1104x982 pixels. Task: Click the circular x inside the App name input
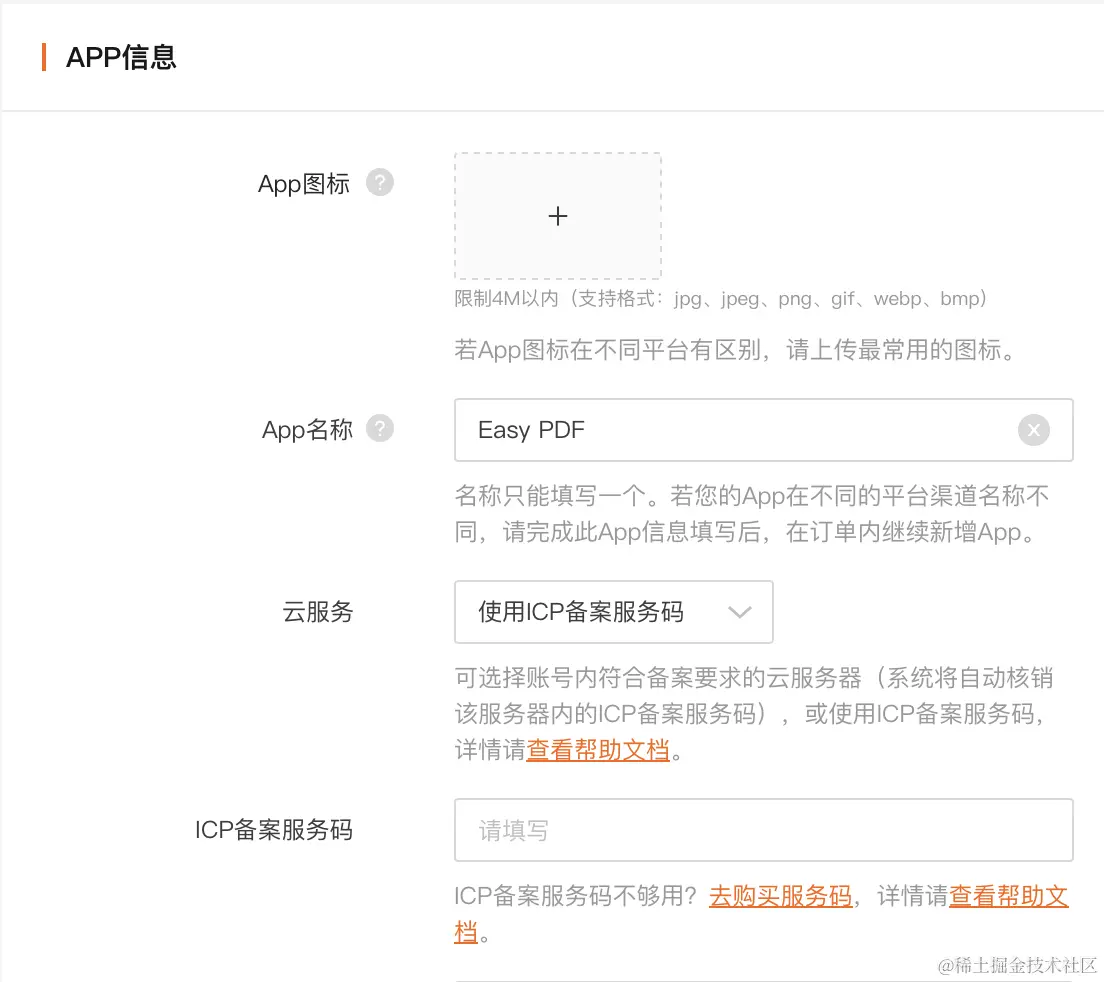tap(1034, 430)
